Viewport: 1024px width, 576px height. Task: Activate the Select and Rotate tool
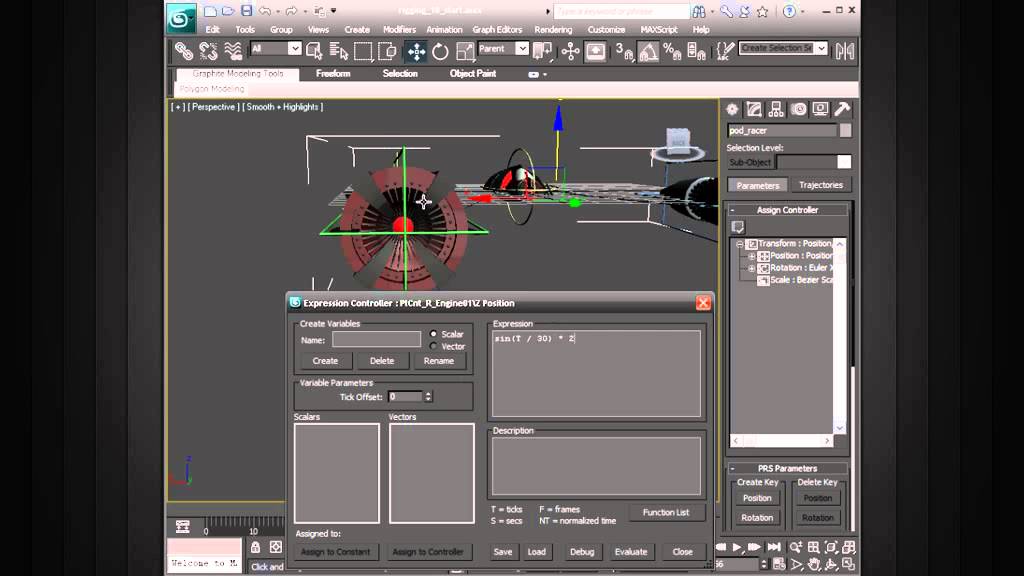(x=440, y=50)
